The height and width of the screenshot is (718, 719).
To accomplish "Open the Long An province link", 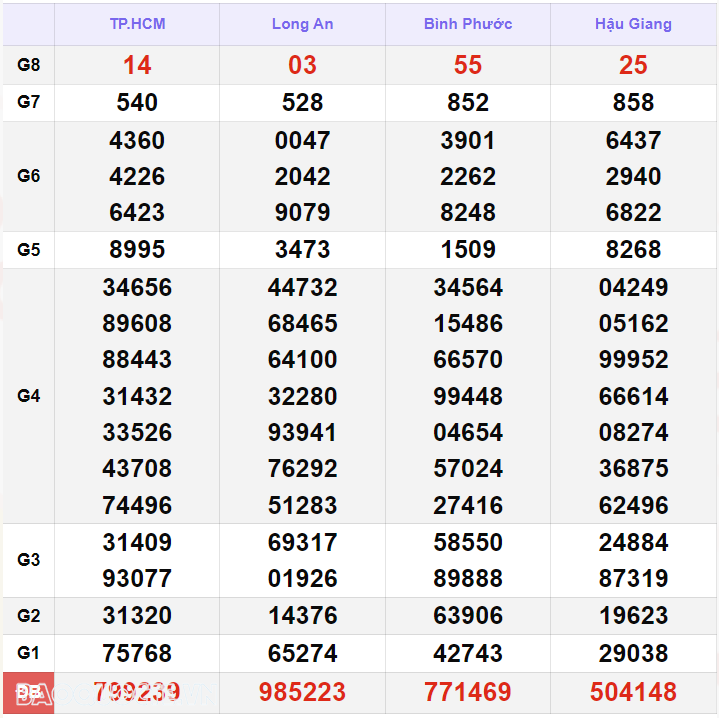I will point(302,24).
